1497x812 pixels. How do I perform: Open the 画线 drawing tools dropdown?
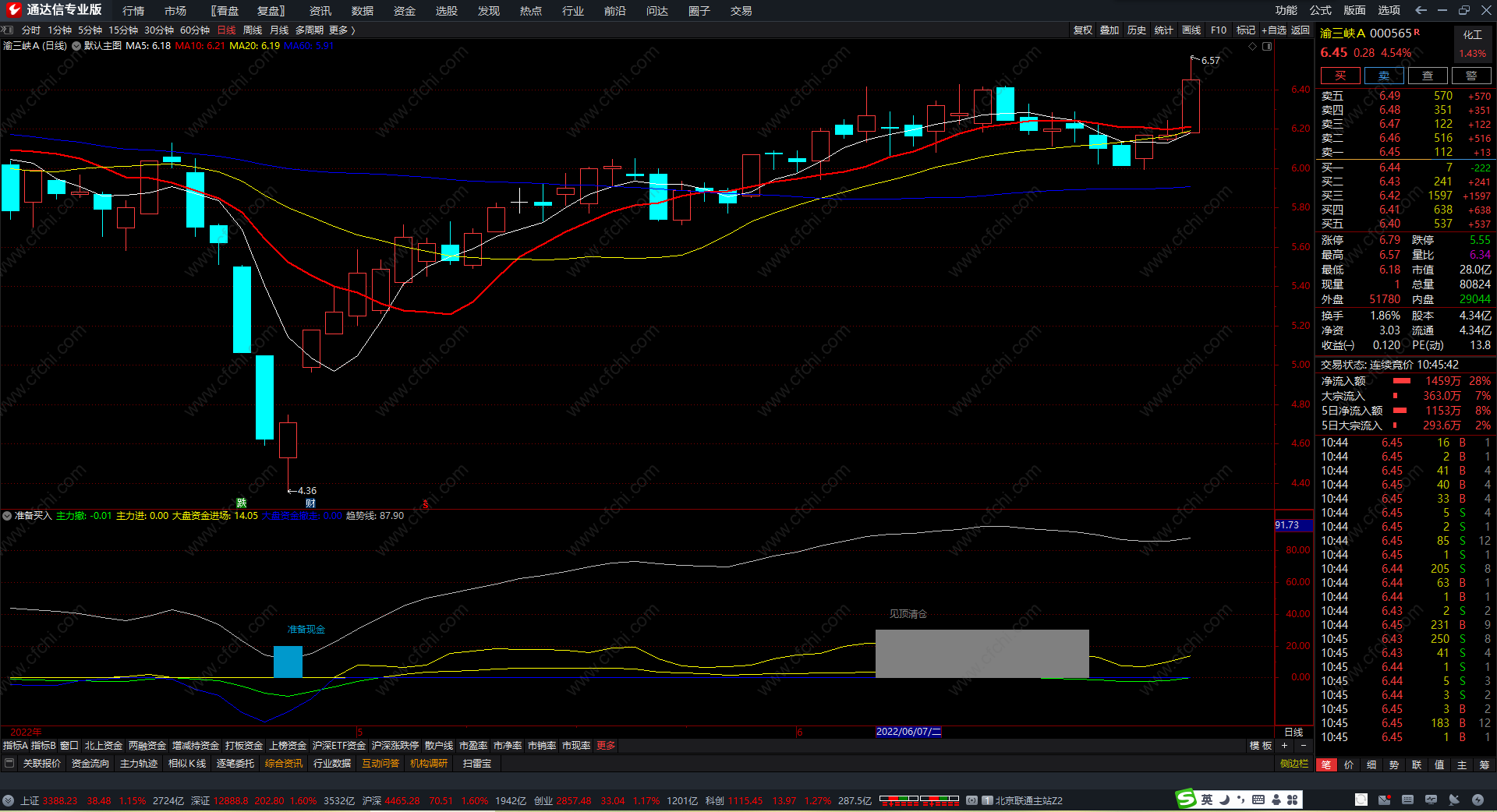point(1191,30)
